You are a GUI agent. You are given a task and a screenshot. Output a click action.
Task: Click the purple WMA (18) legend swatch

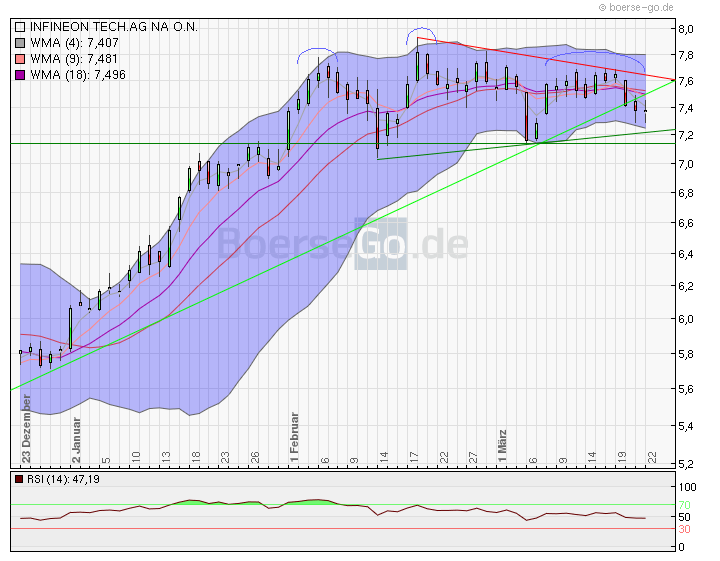click(x=20, y=75)
